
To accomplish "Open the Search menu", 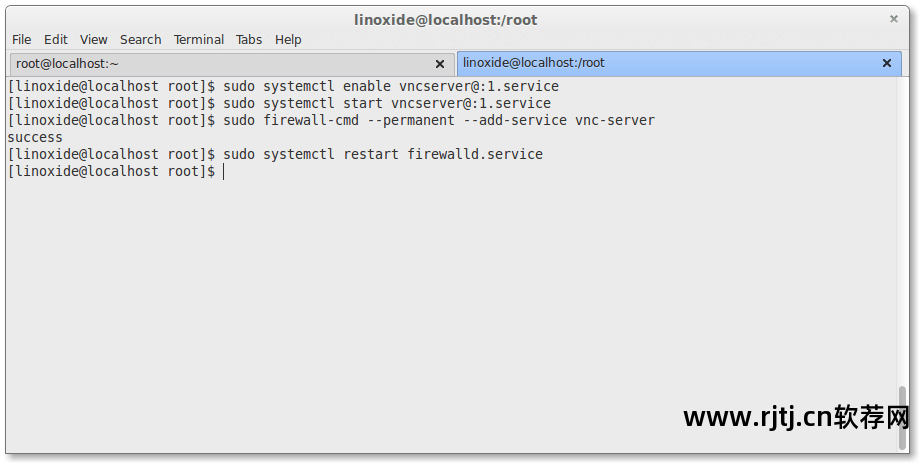I will point(141,39).
